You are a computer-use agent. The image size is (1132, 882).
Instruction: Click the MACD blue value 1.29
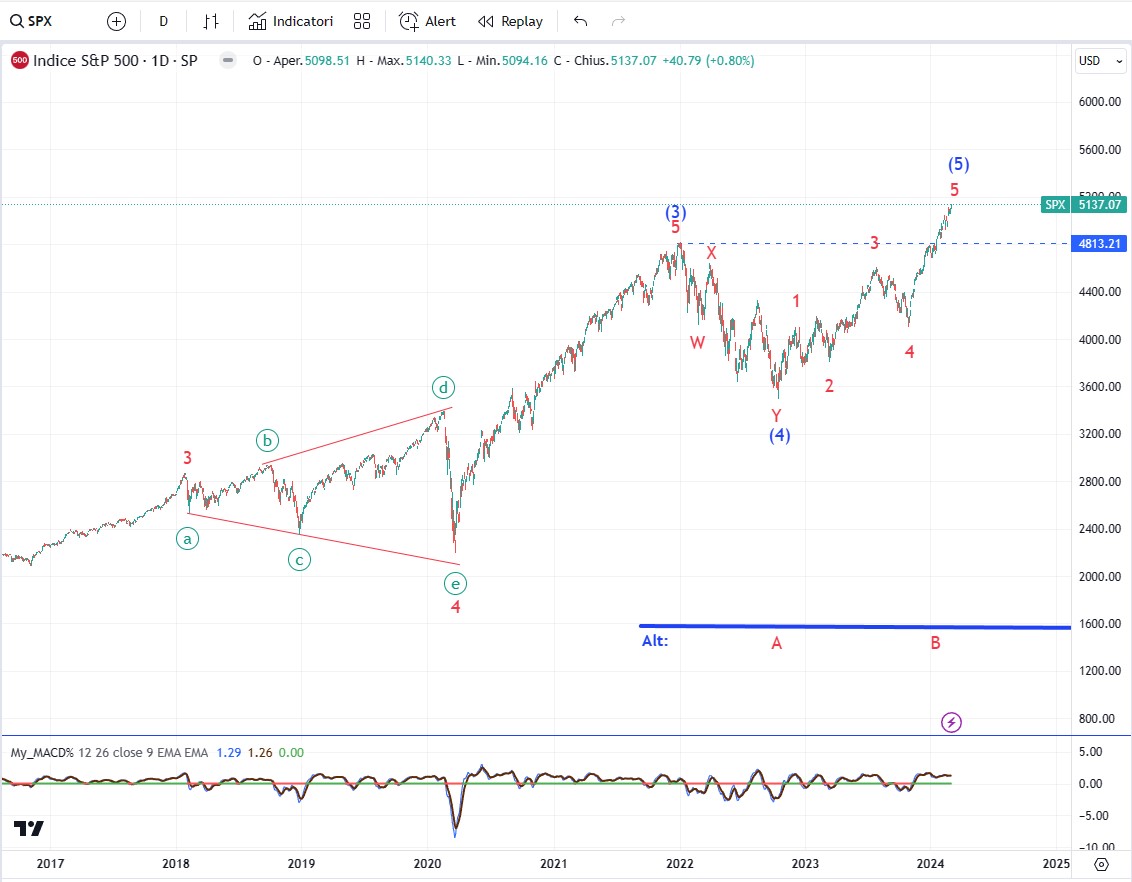tap(229, 752)
